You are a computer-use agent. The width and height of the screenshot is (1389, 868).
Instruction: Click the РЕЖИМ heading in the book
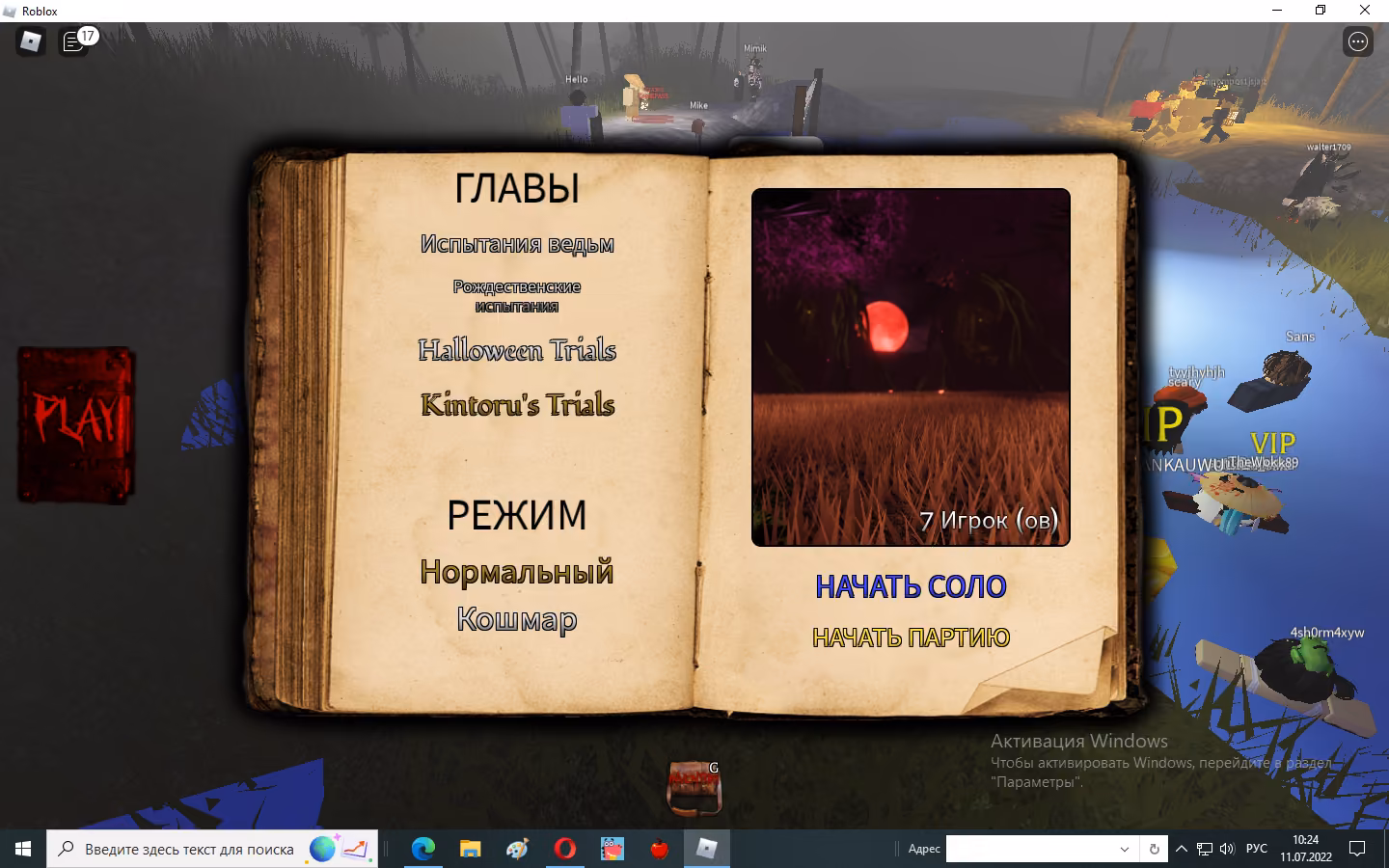517,515
